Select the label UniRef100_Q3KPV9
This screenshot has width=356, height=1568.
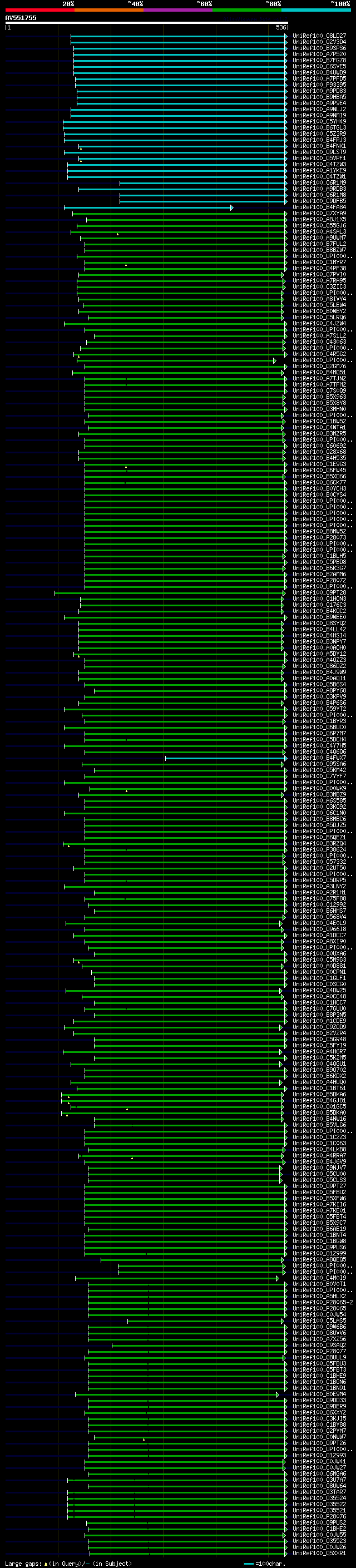click(x=319, y=697)
